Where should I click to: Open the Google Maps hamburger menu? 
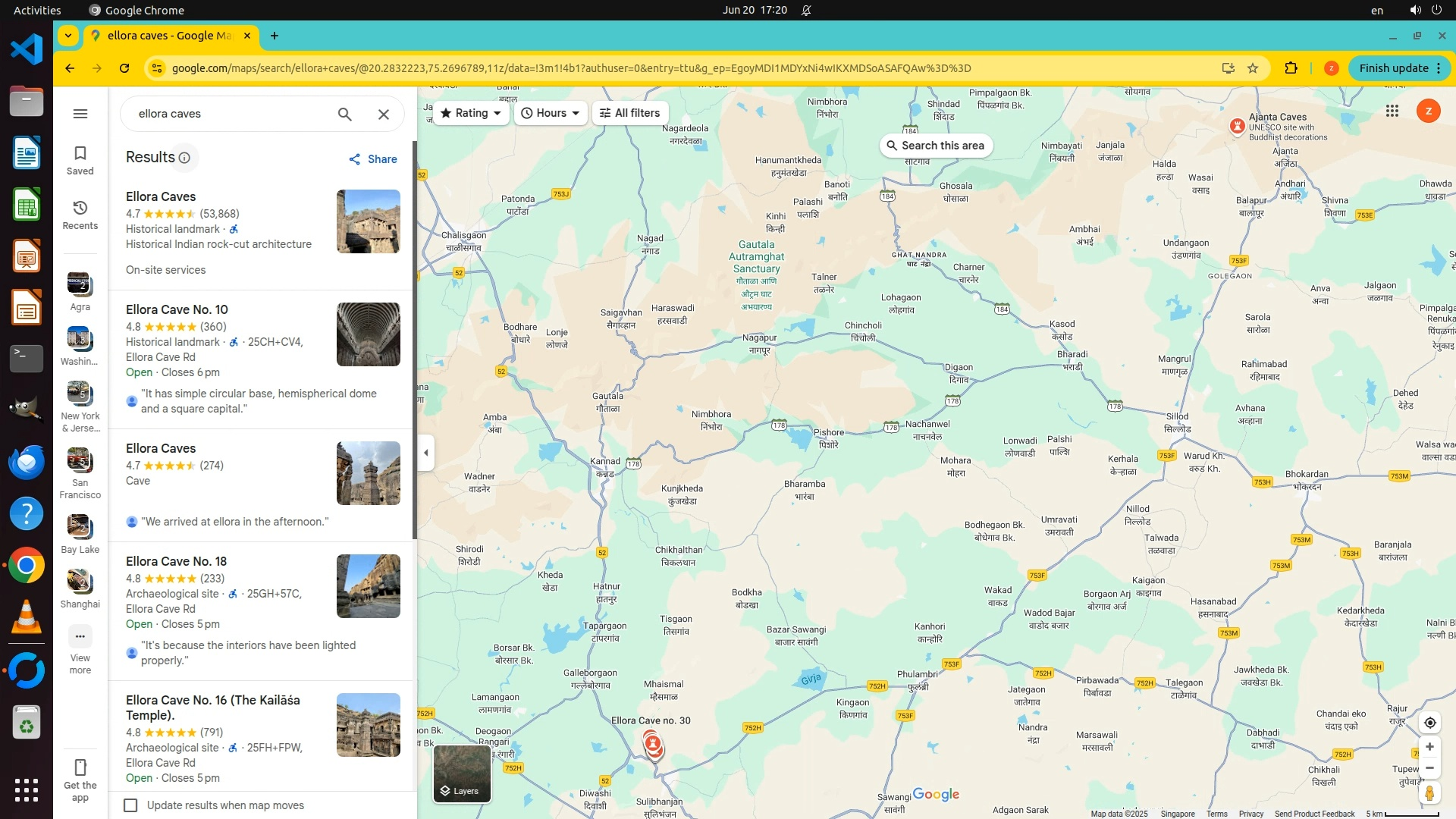pos(80,114)
